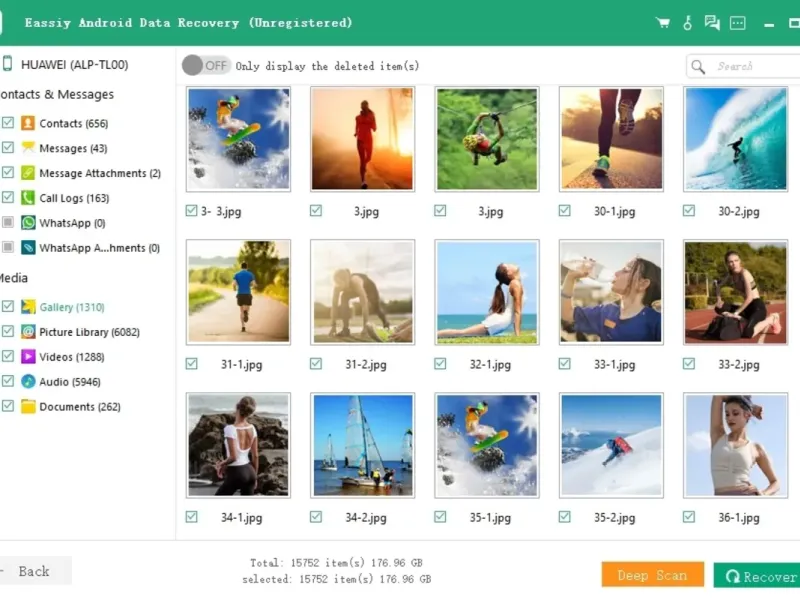Click the search magnifier icon
The width and height of the screenshot is (800, 600).
pyautogui.click(x=698, y=66)
